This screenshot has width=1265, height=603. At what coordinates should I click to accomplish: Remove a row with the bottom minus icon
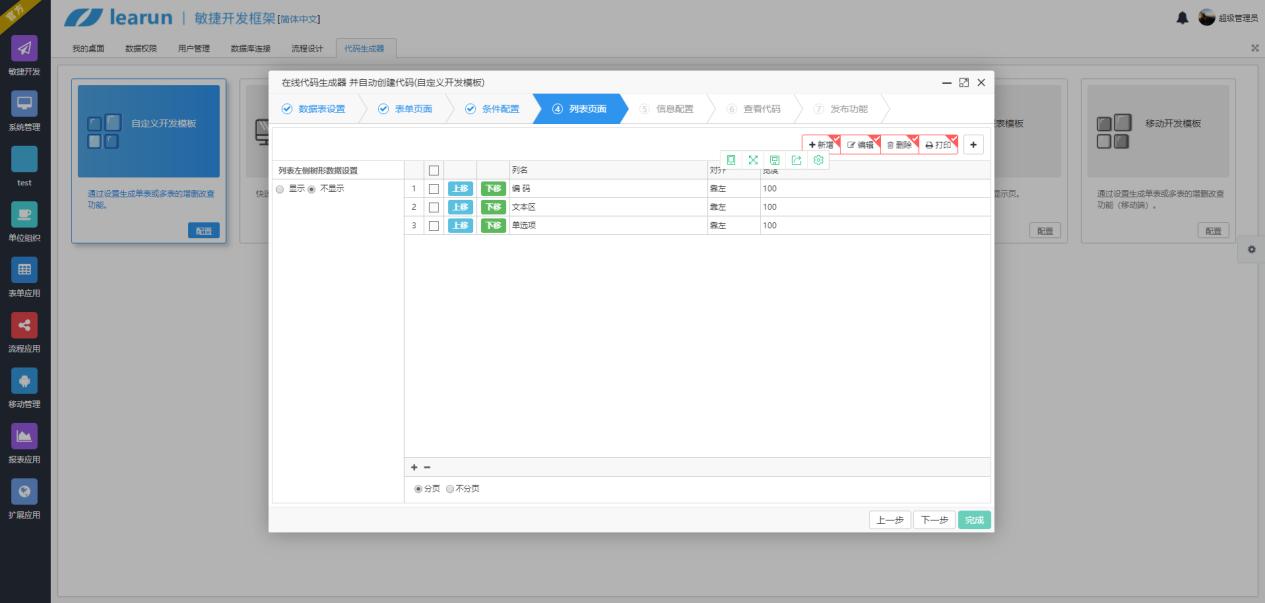click(427, 467)
